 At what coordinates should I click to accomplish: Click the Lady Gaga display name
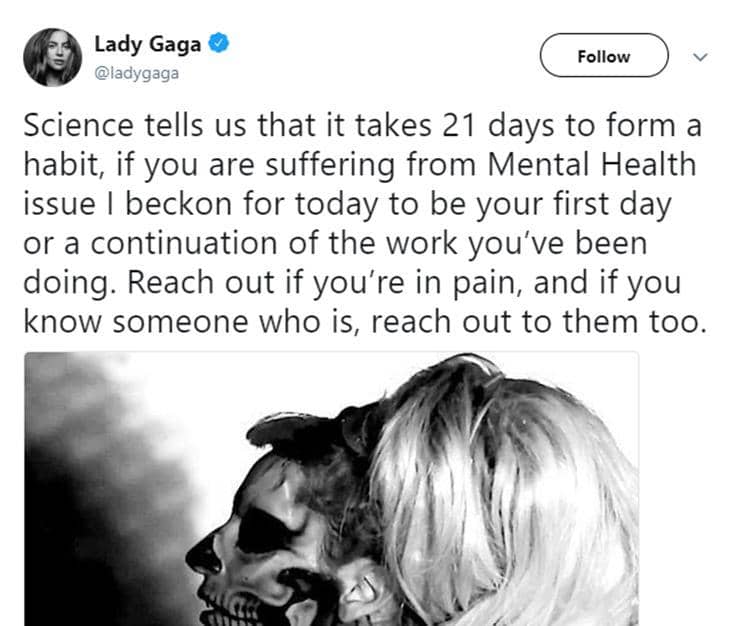[148, 44]
